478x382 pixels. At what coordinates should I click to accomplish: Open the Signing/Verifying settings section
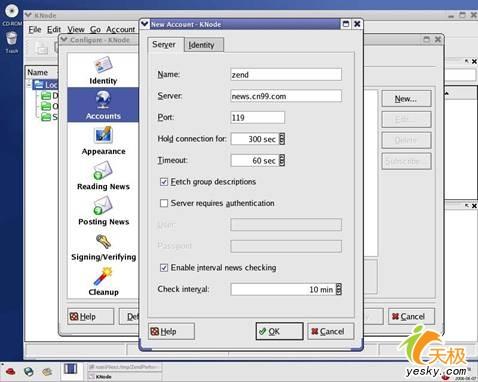(104, 247)
